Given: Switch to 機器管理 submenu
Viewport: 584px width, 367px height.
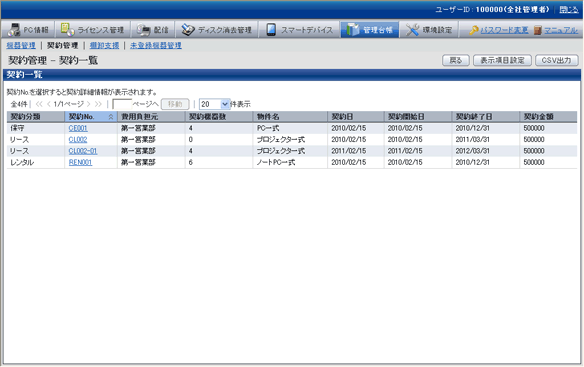Looking at the screenshot, I should [21, 45].
